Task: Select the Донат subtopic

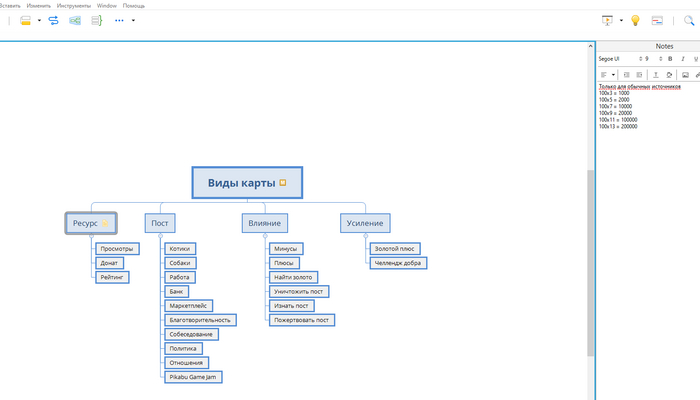Action: pos(109,263)
